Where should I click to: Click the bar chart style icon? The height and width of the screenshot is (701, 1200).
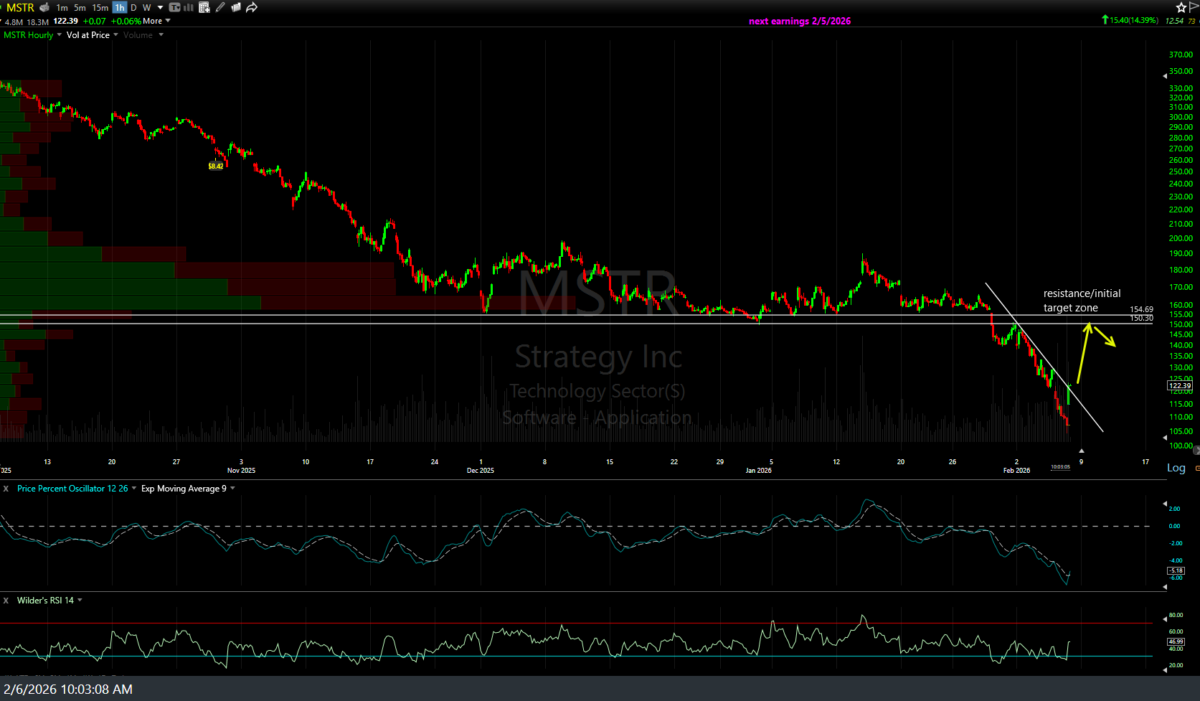click(188, 7)
